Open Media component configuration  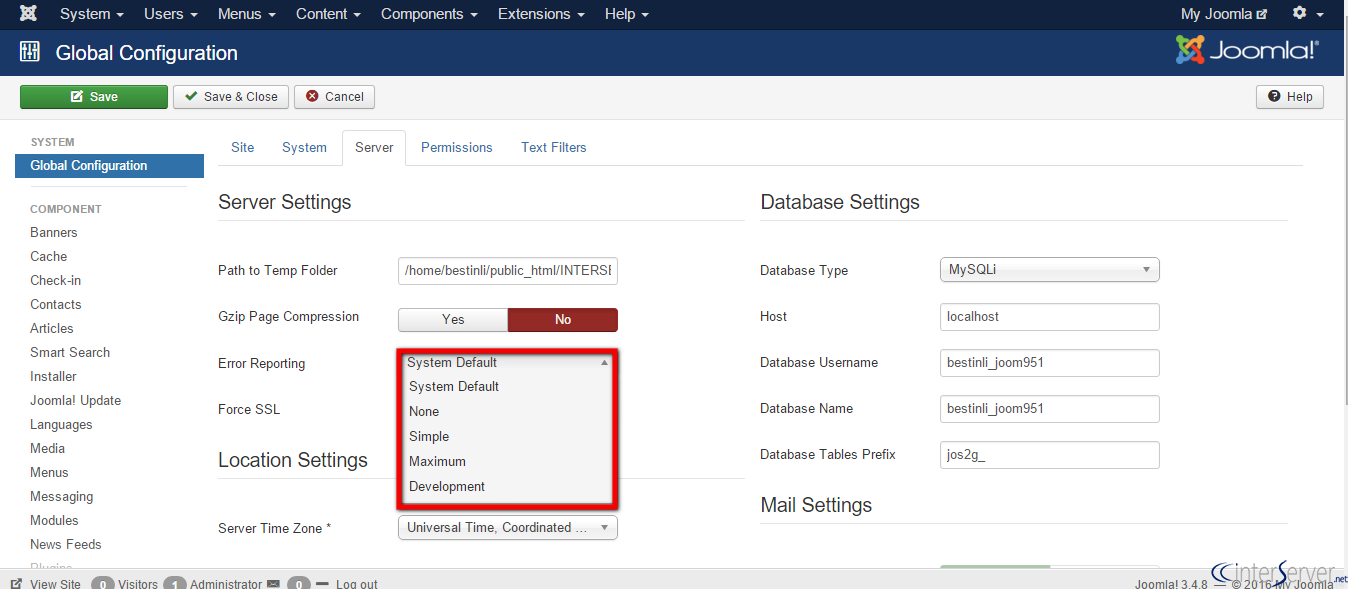tap(48, 448)
